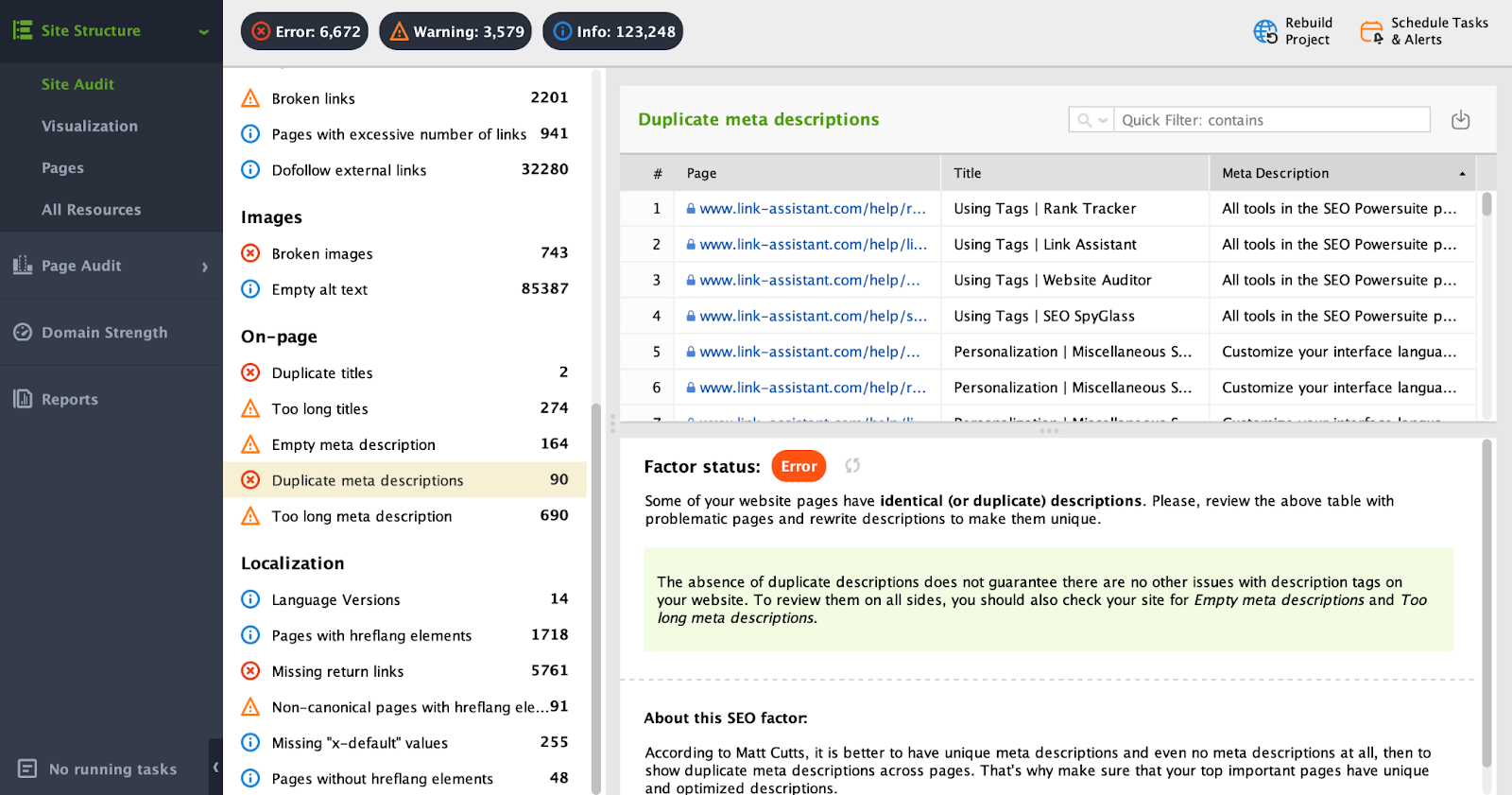The width and height of the screenshot is (1512, 795).
Task: Click the No running tasks icon
Action: (27, 769)
